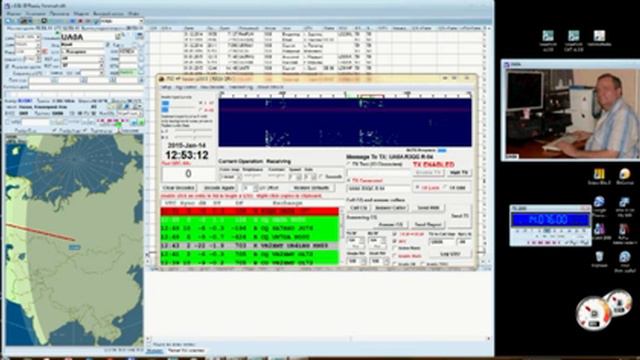Click the Call CQ button
The width and height of the screenshot is (640, 360).
pos(359,208)
